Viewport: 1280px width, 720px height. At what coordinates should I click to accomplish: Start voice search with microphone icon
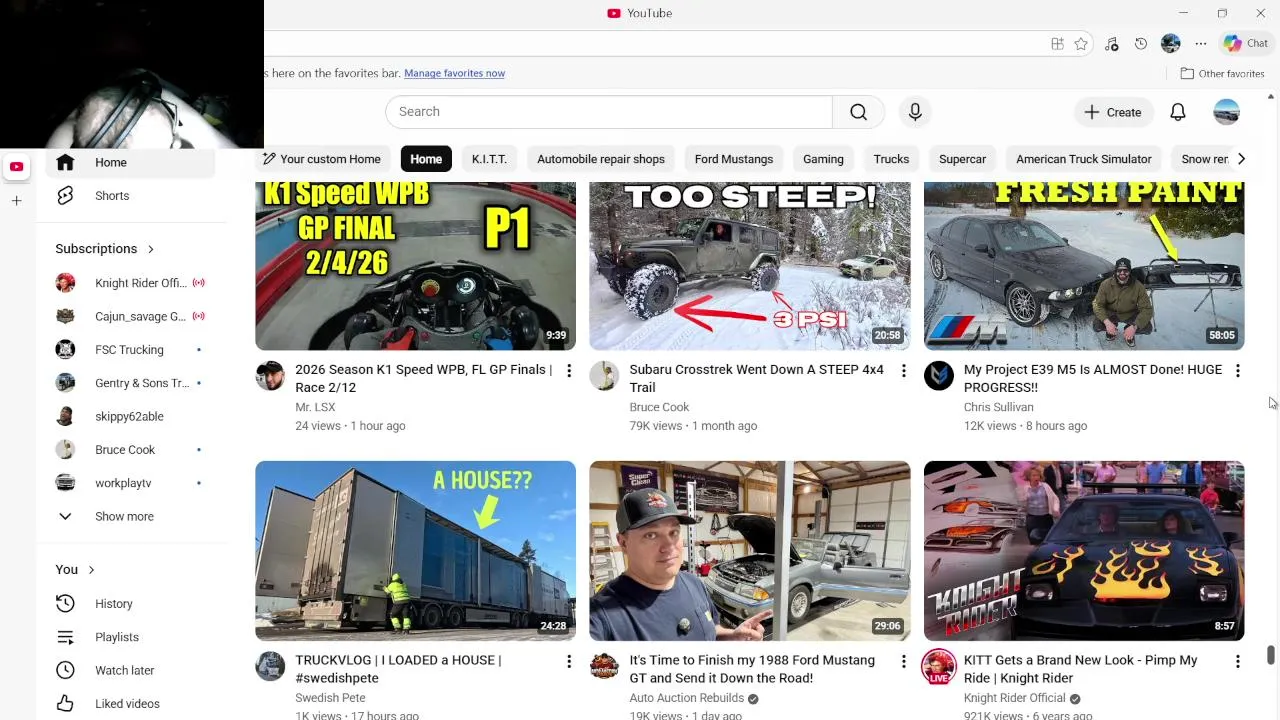click(915, 112)
